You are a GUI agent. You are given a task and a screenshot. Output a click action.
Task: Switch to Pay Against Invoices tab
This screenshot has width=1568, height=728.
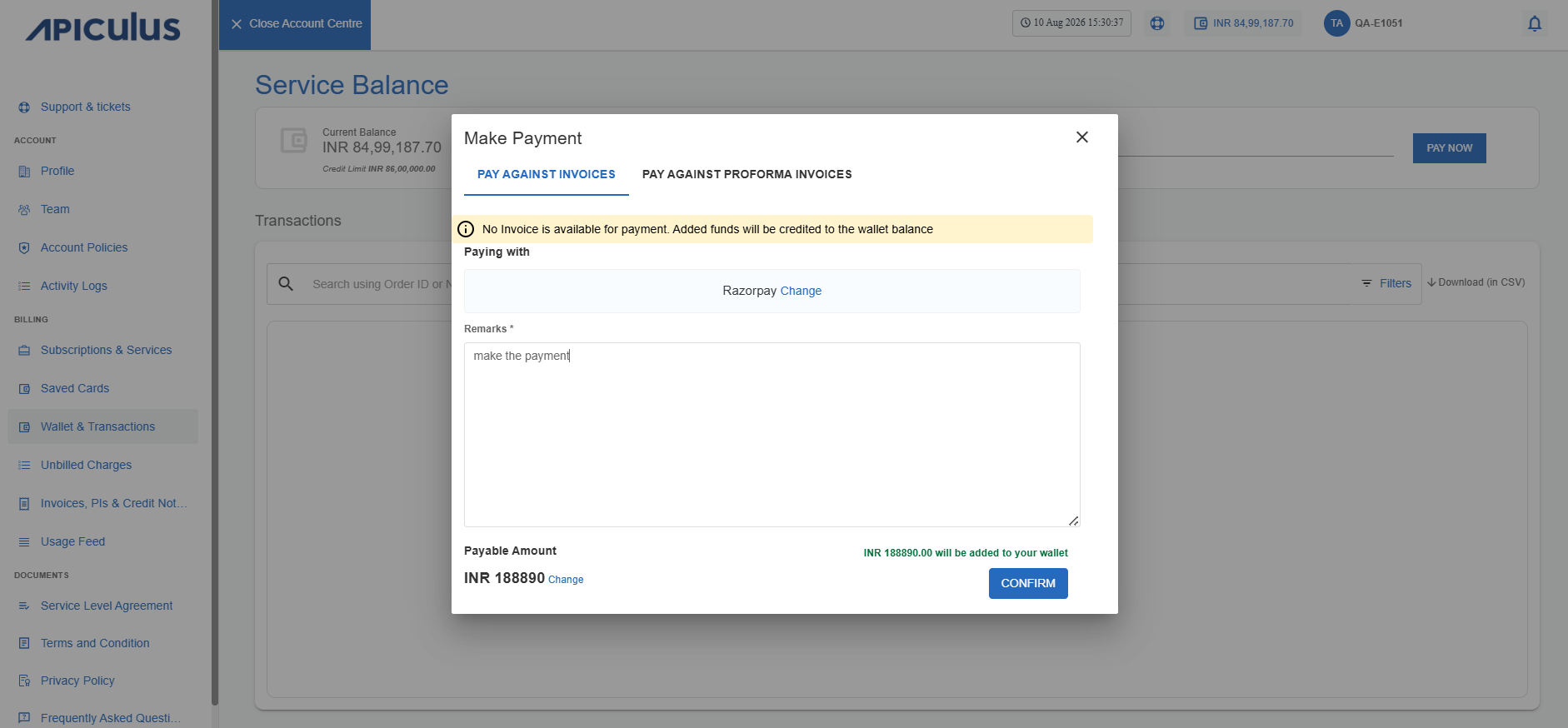coord(547,175)
